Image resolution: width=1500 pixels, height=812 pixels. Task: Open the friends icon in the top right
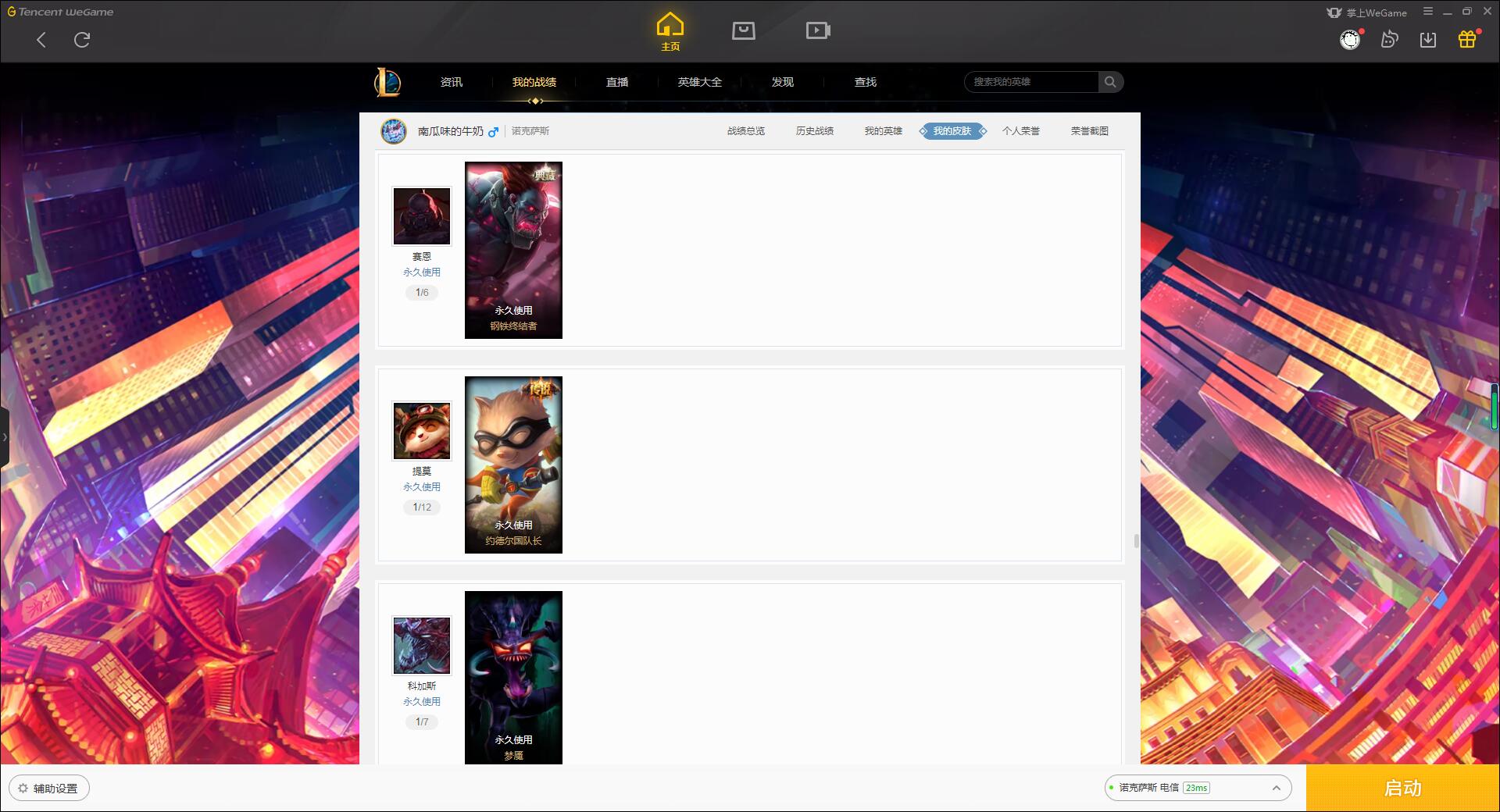[x=1389, y=39]
